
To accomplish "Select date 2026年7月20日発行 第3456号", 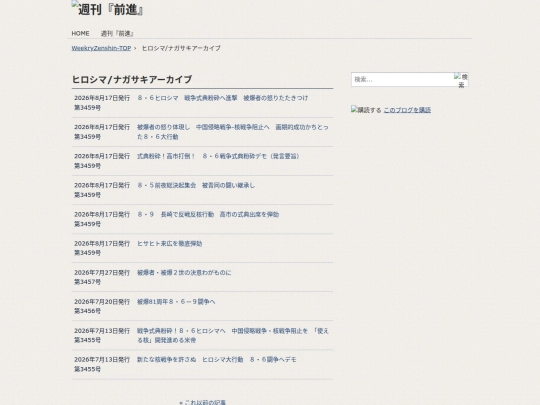I will click(x=102, y=306).
